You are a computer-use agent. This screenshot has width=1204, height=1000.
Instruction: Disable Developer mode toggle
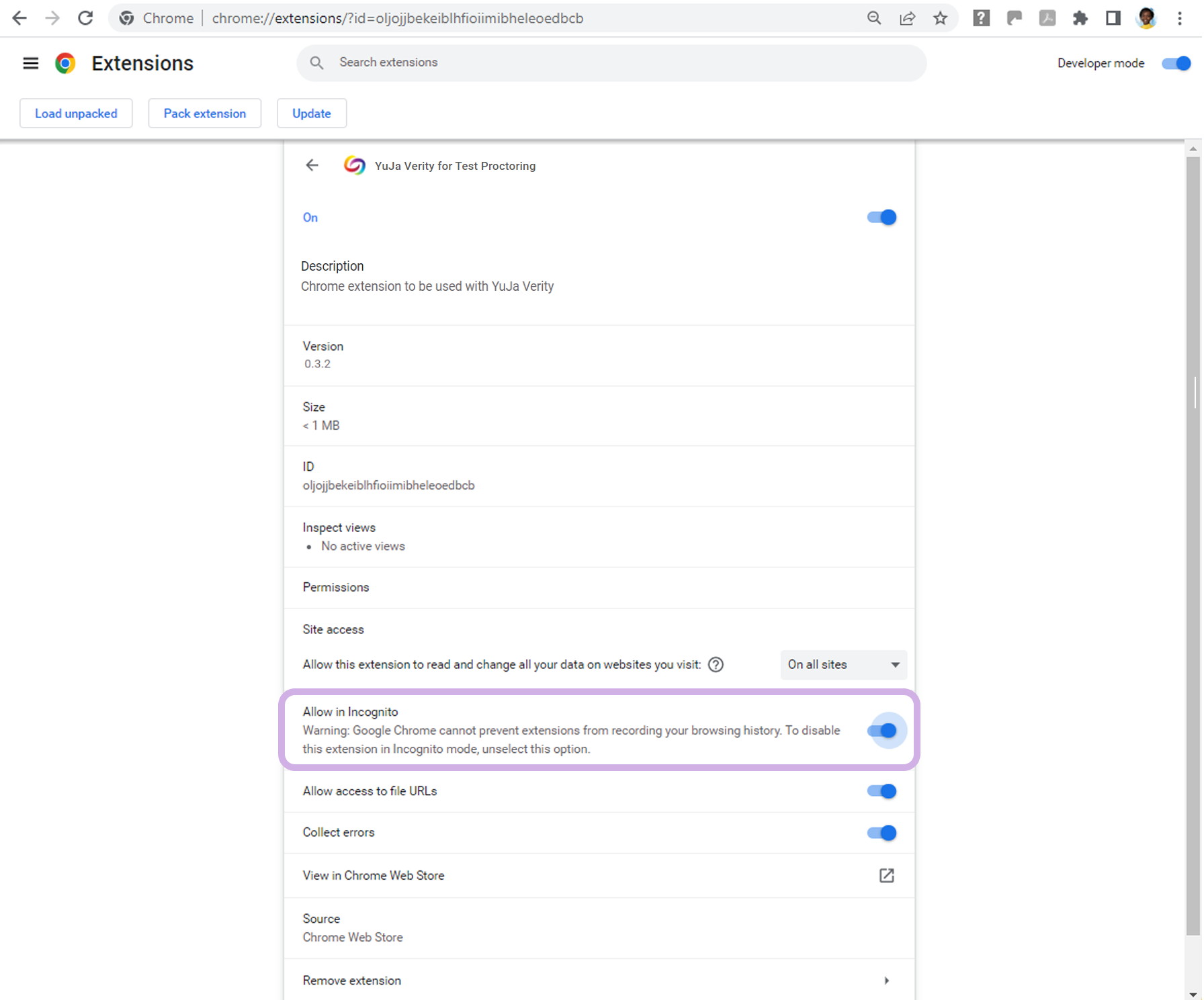(1176, 63)
